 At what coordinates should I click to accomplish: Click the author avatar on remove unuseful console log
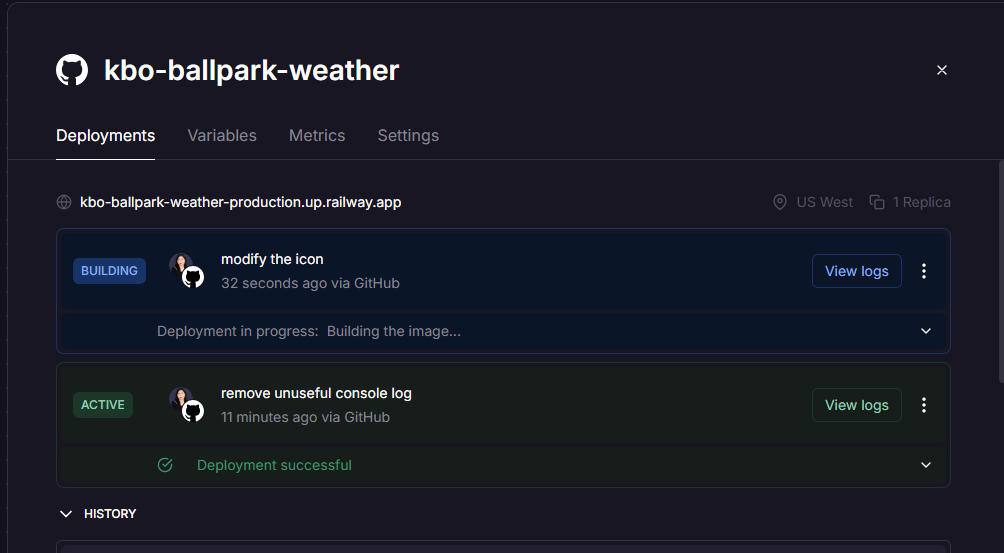click(x=180, y=397)
